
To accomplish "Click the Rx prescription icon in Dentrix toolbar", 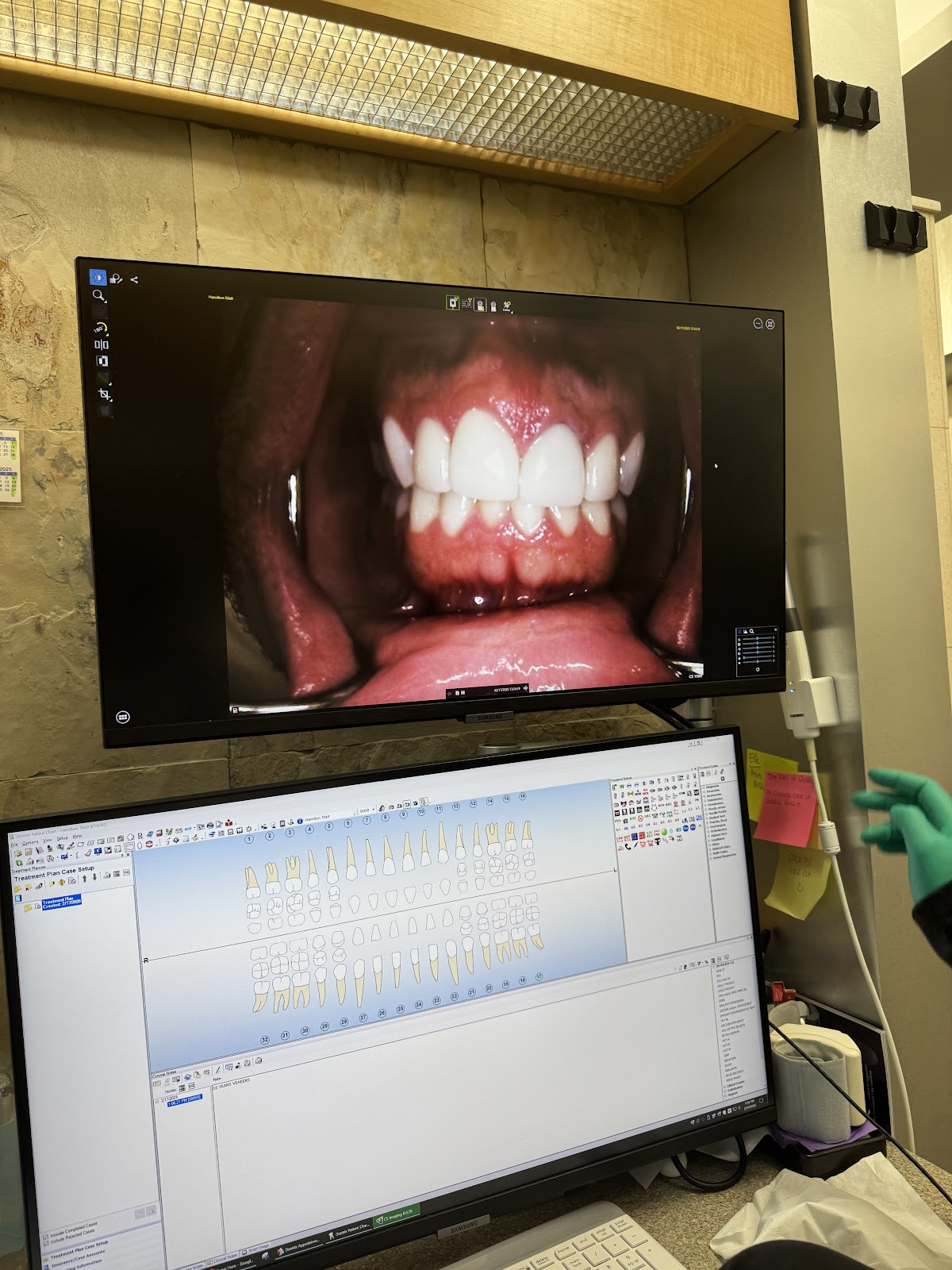I will (x=140, y=835).
